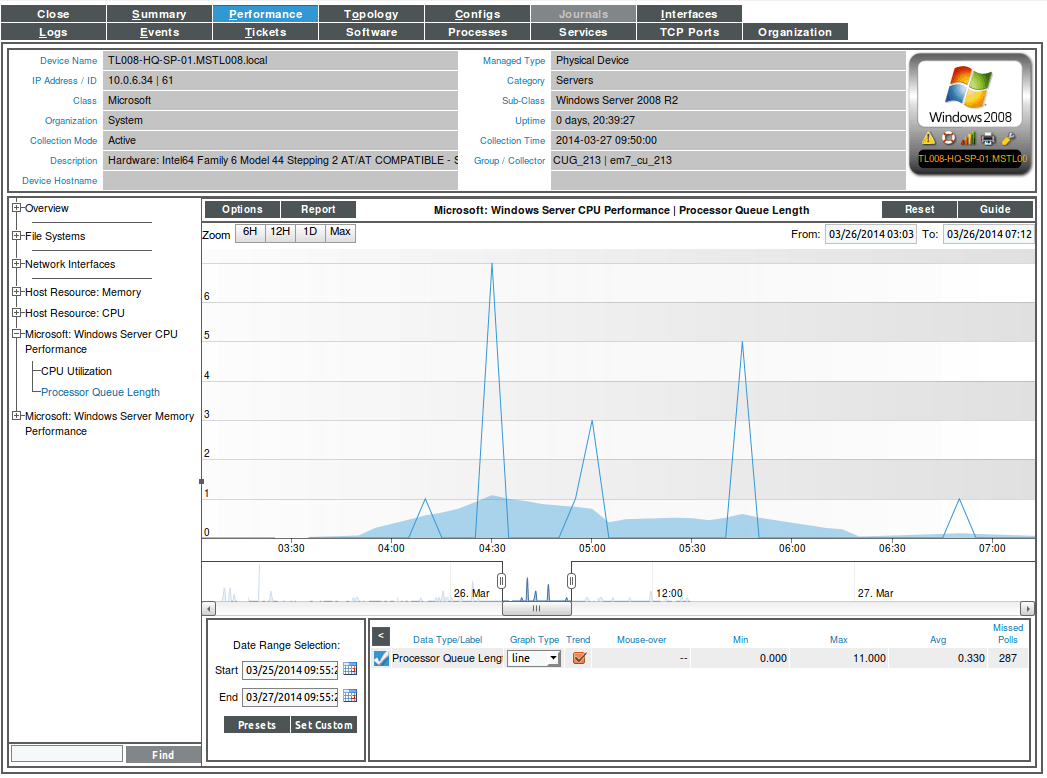This screenshot has height=778, width=1047.
Task: Open the End date calendar picker
Action: 349,695
